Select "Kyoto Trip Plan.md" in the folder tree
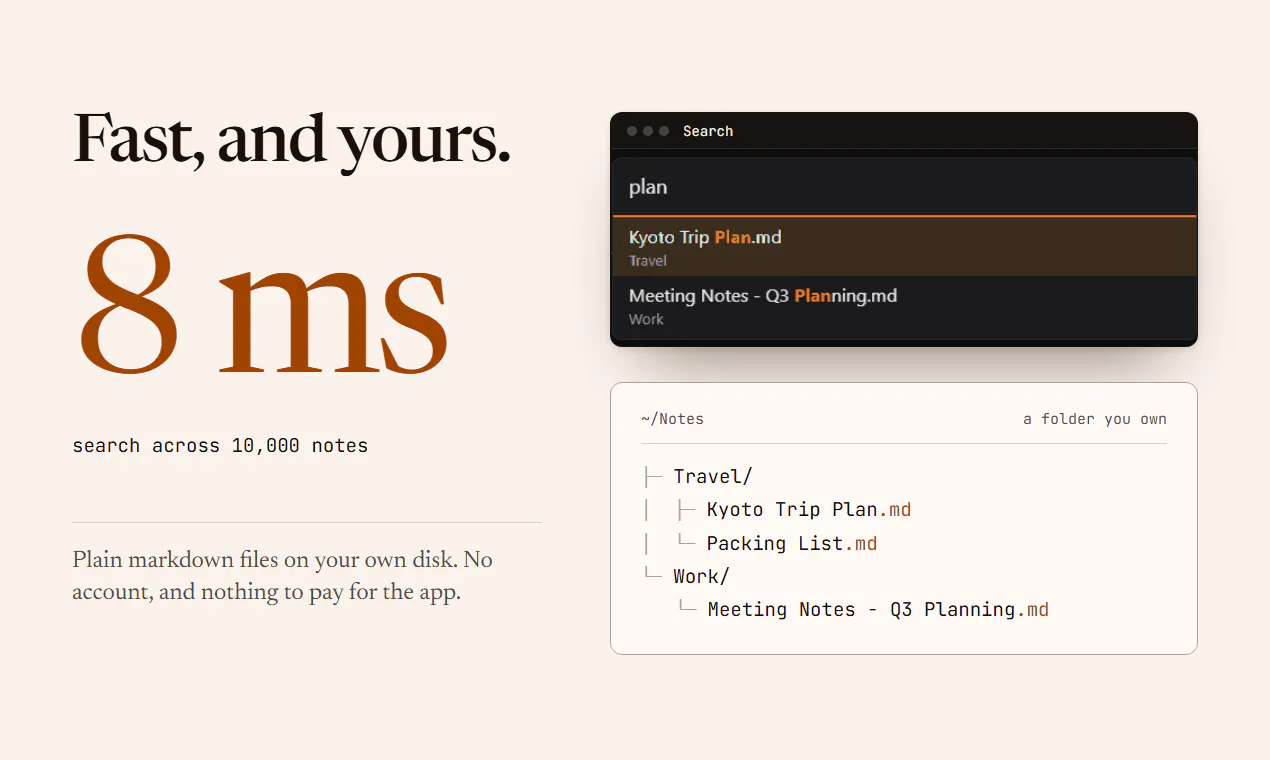1270x760 pixels. click(809, 510)
